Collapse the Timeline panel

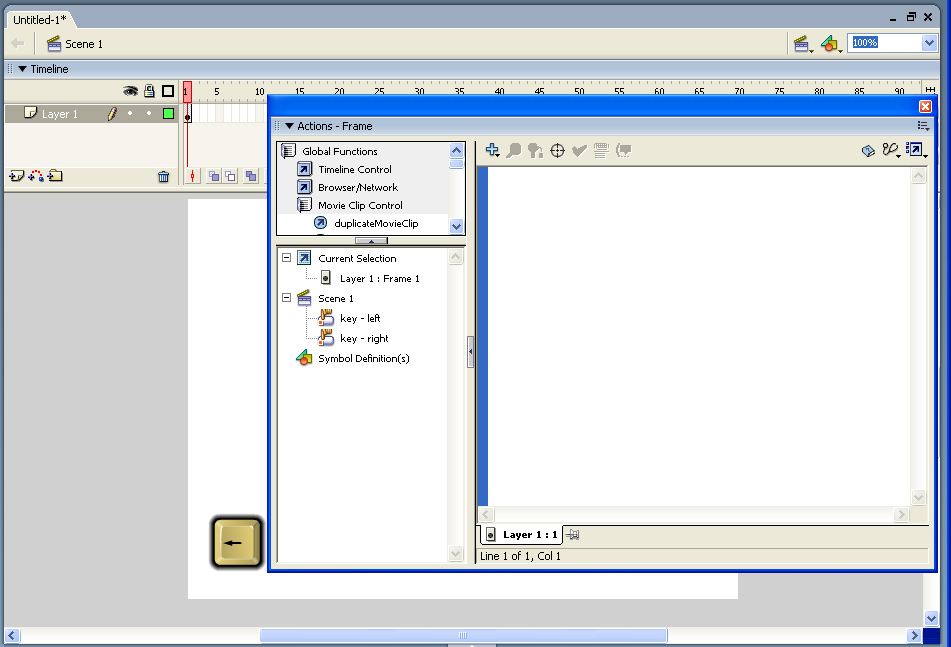22,69
